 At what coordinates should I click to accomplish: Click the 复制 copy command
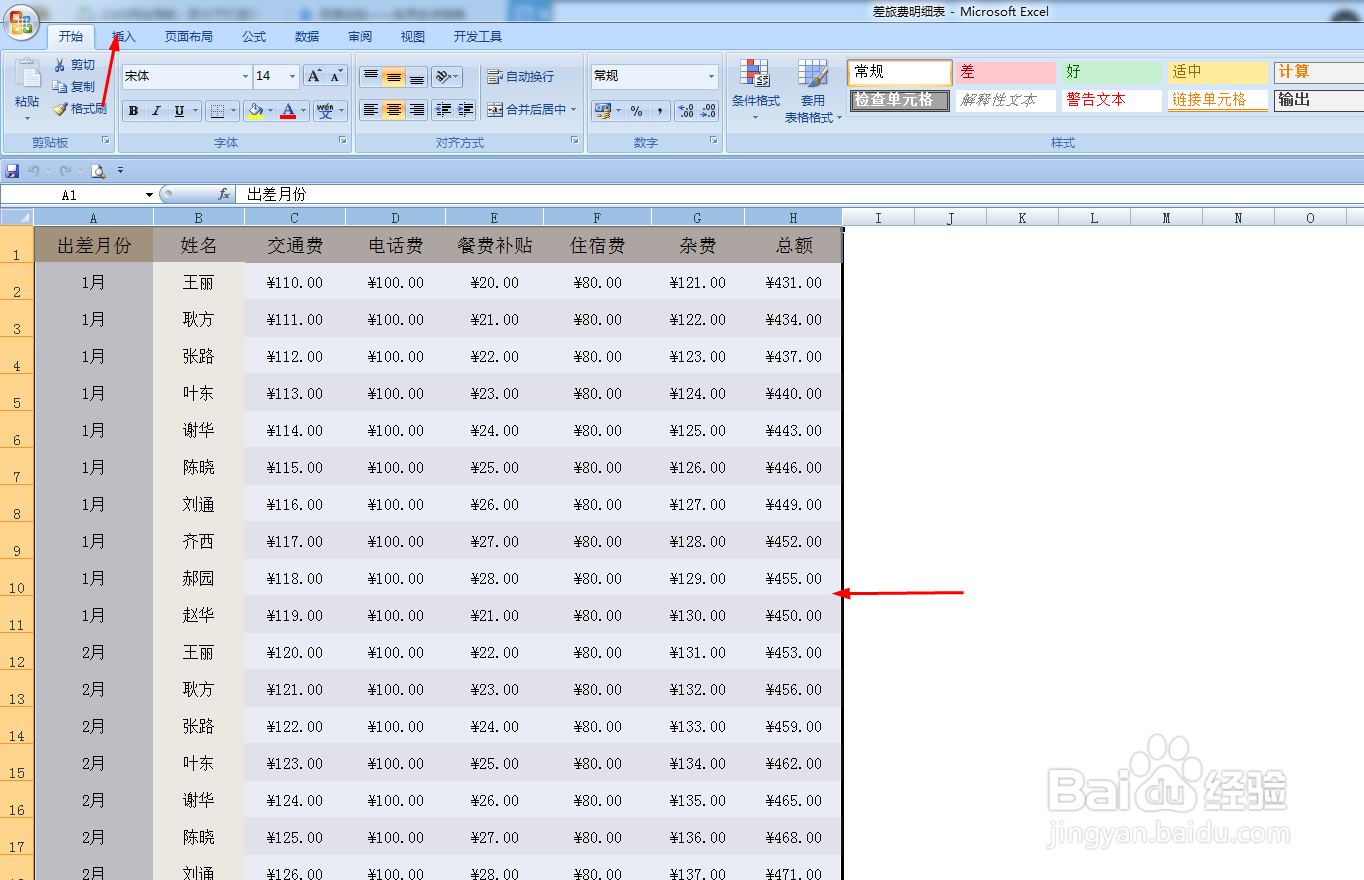point(75,88)
